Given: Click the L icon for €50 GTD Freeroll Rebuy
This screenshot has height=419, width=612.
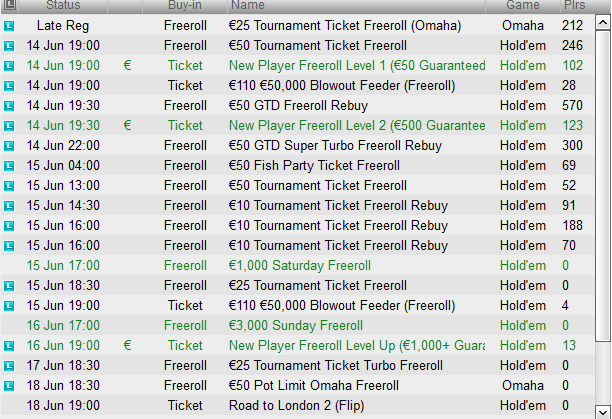Looking at the screenshot, I should [9, 106].
